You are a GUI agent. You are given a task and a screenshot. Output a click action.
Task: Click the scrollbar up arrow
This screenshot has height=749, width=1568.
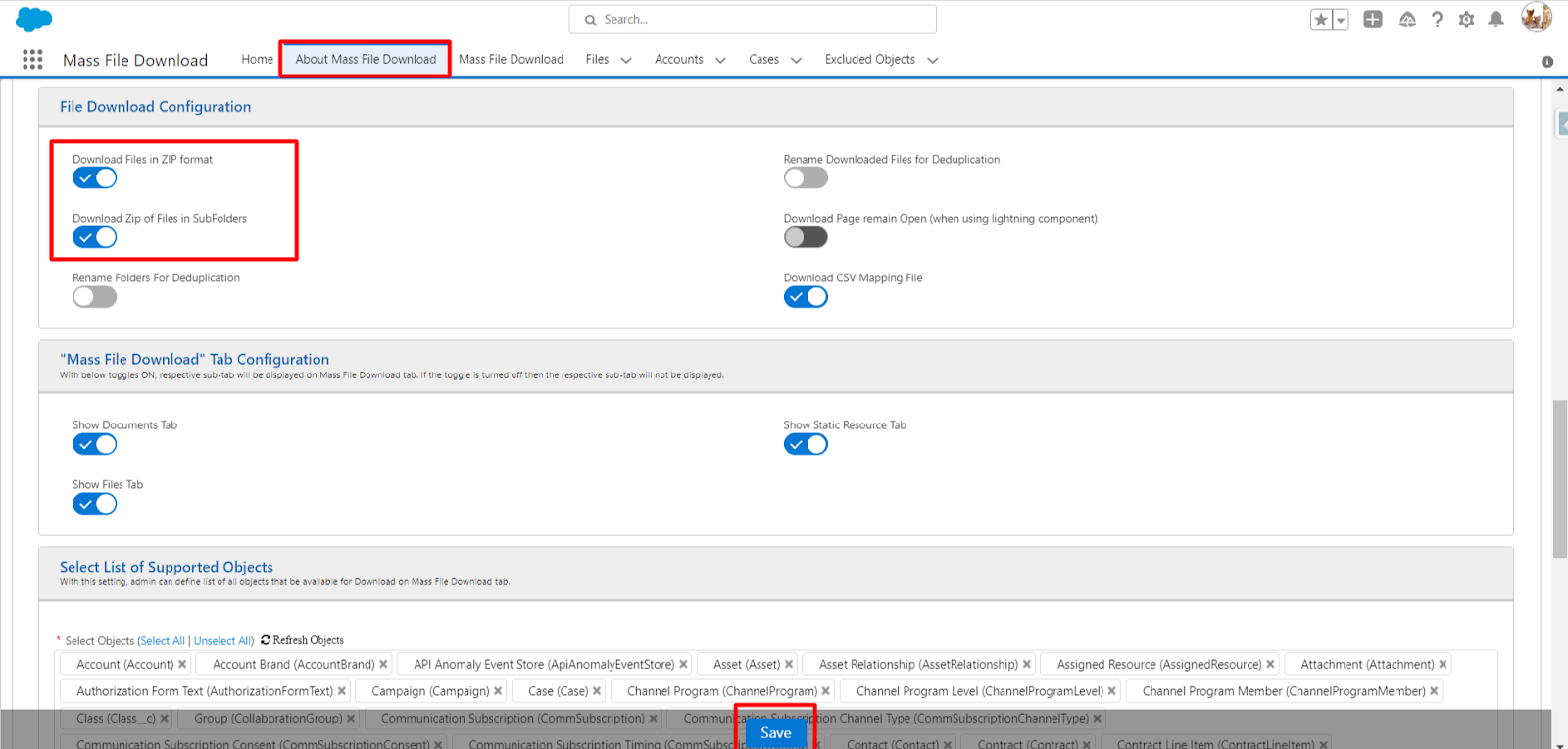pyautogui.click(x=1560, y=89)
